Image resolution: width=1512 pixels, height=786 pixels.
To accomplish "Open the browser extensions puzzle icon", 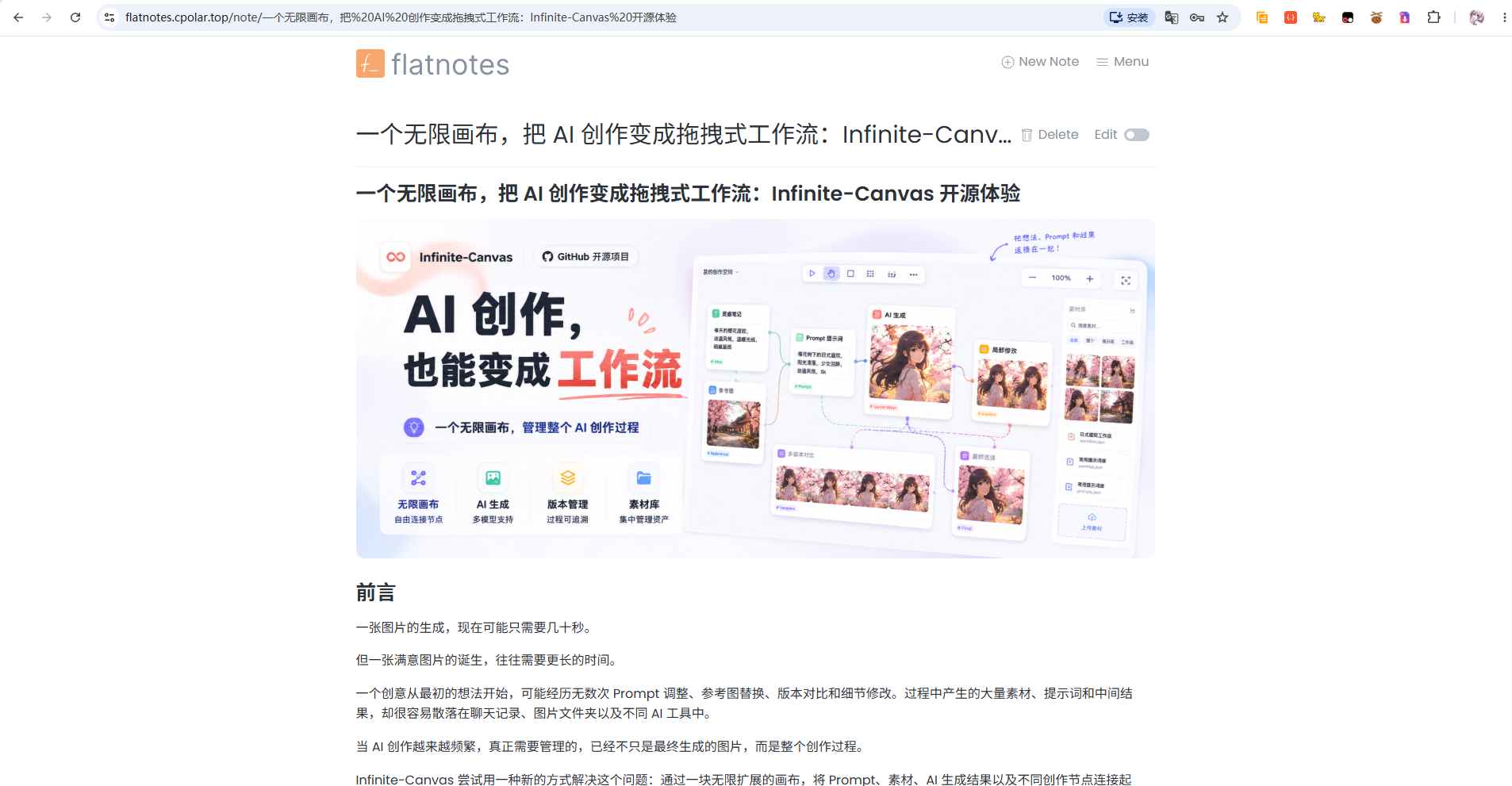I will 1433,17.
